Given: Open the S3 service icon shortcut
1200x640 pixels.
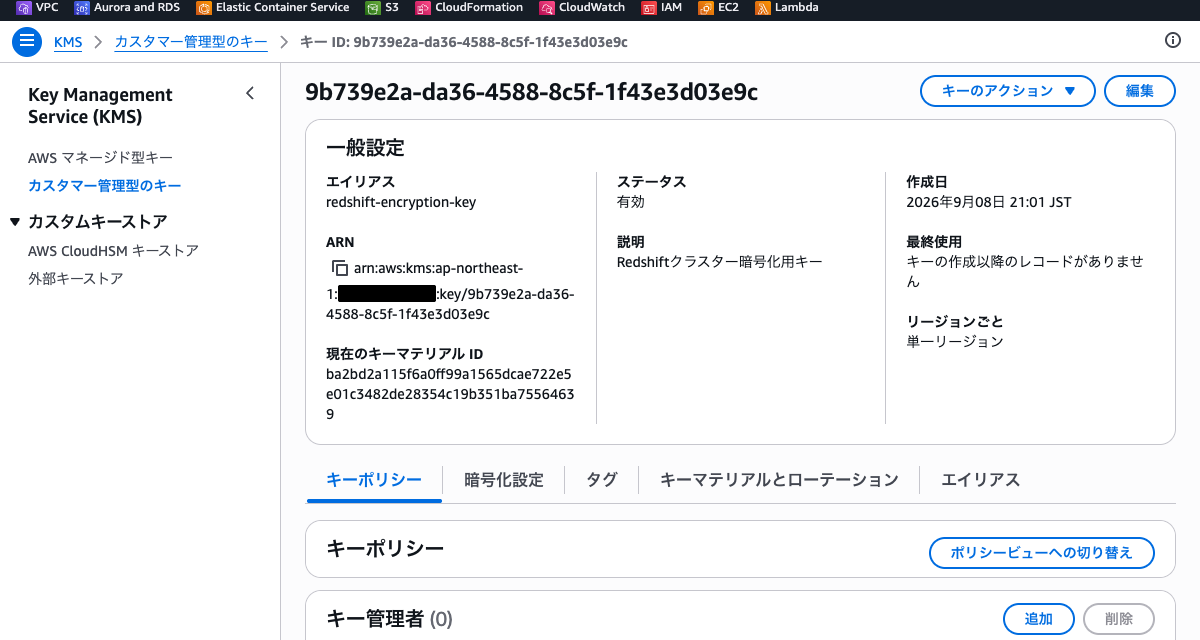Looking at the screenshot, I should (373, 8).
